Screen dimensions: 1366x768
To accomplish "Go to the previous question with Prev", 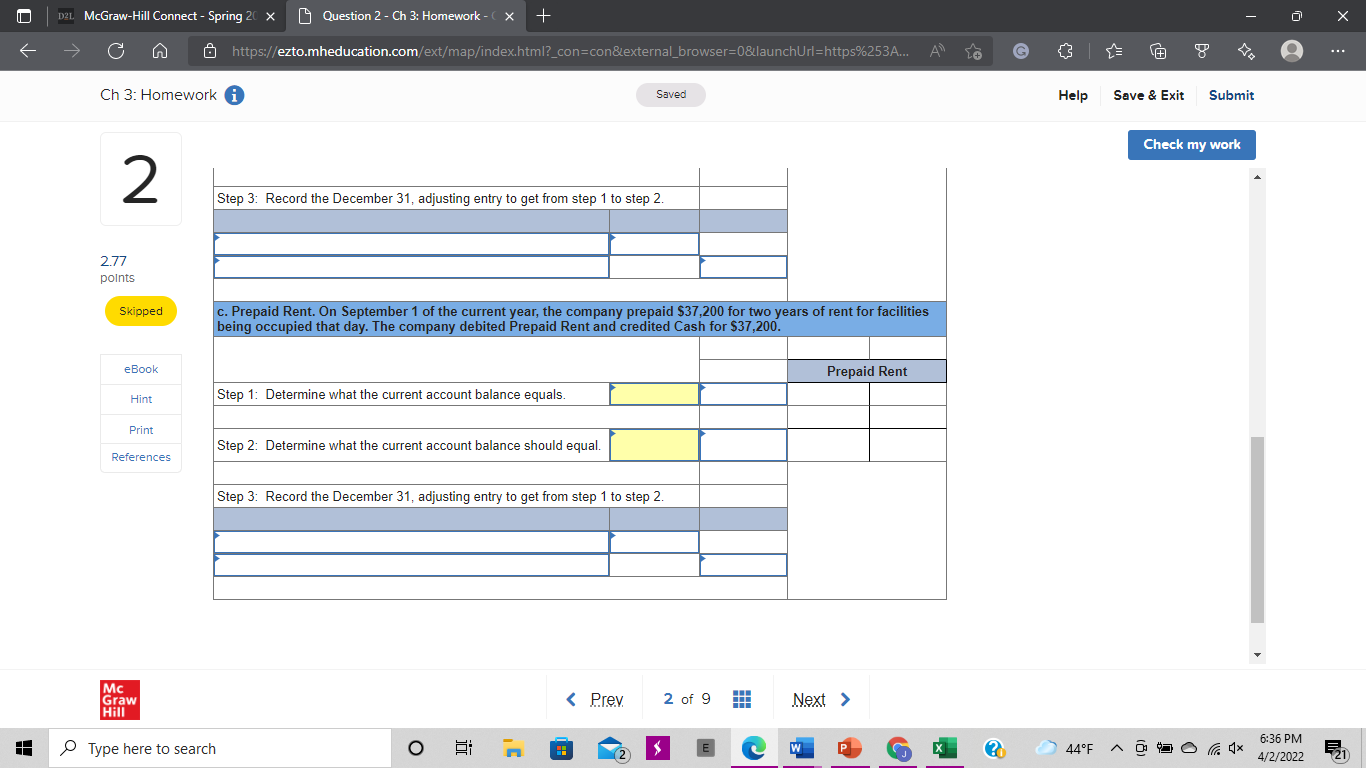I will tap(595, 699).
